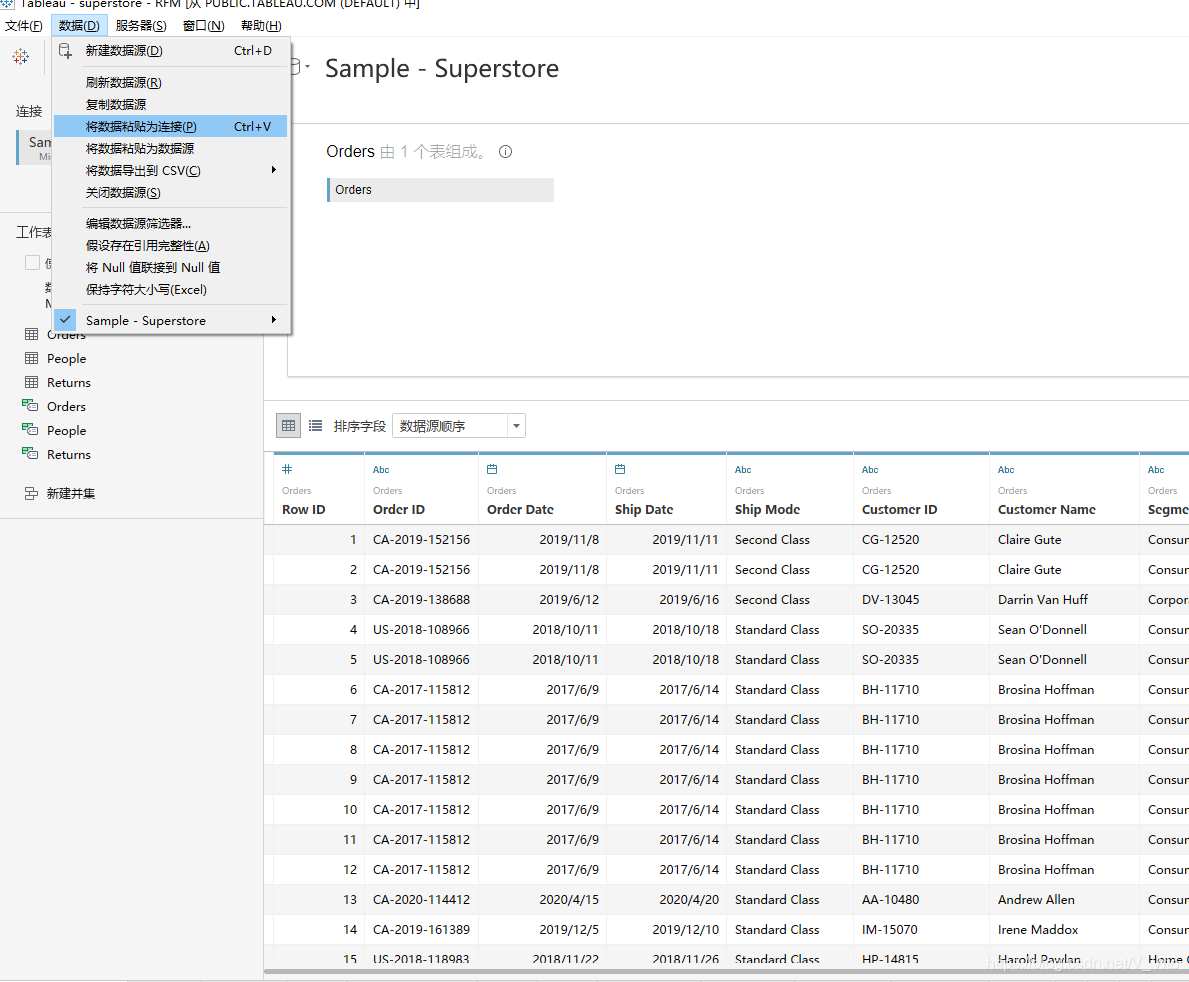
Task: Choose 新建数据源(D) menu entry
Action: tap(171, 51)
